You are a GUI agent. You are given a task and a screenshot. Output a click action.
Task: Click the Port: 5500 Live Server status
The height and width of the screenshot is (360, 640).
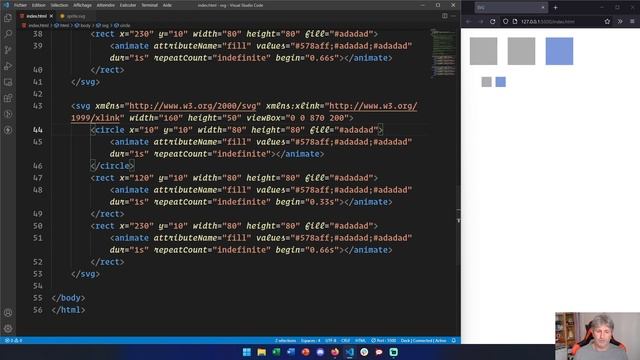coord(384,340)
